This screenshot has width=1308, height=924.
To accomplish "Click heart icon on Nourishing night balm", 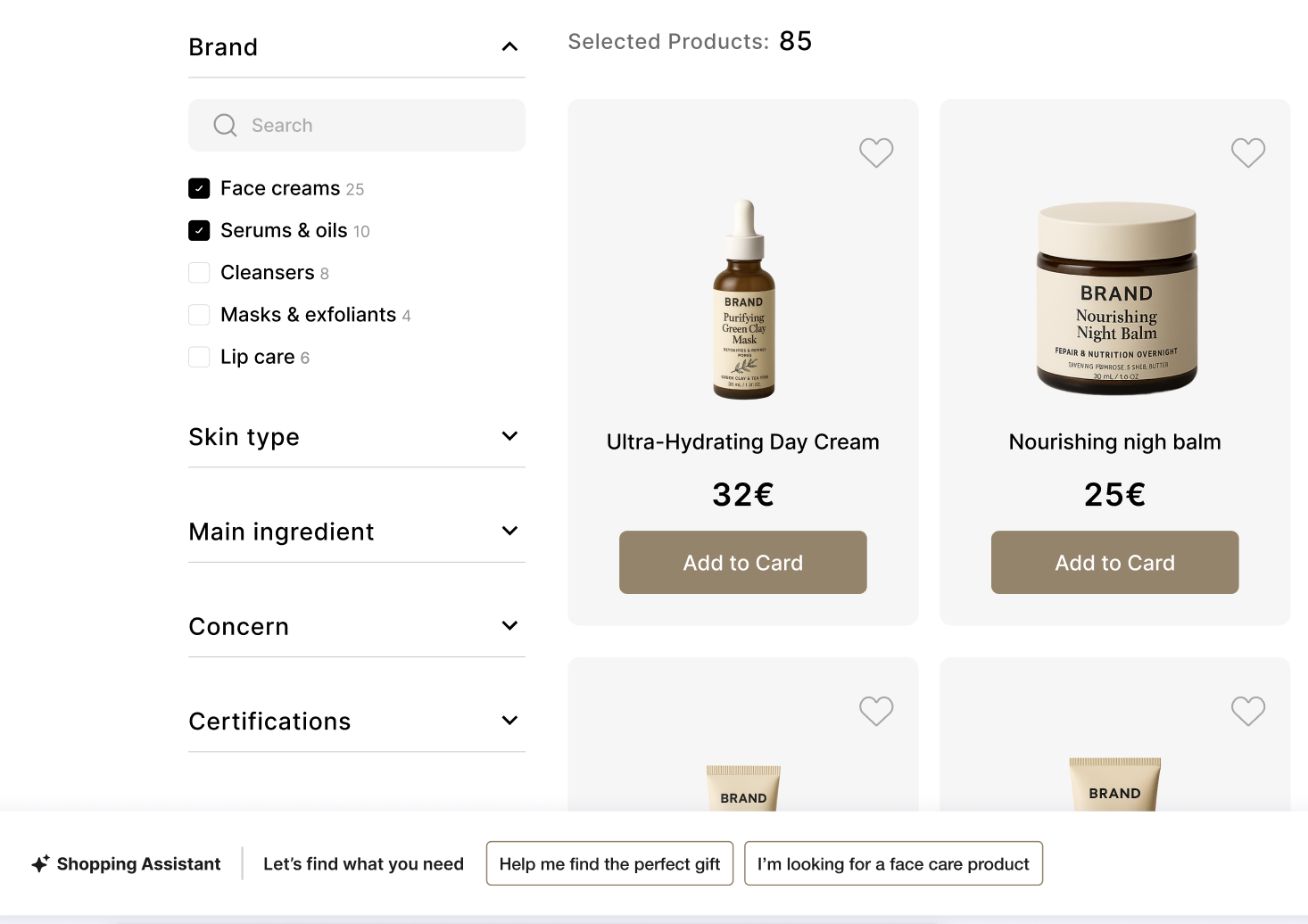I will pyautogui.click(x=1247, y=153).
